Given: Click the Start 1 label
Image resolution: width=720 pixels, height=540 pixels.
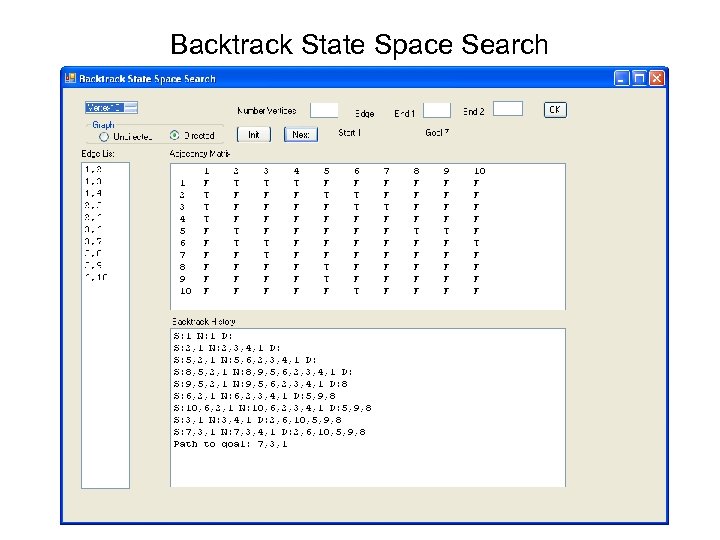Looking at the screenshot, I should [x=349, y=133].
